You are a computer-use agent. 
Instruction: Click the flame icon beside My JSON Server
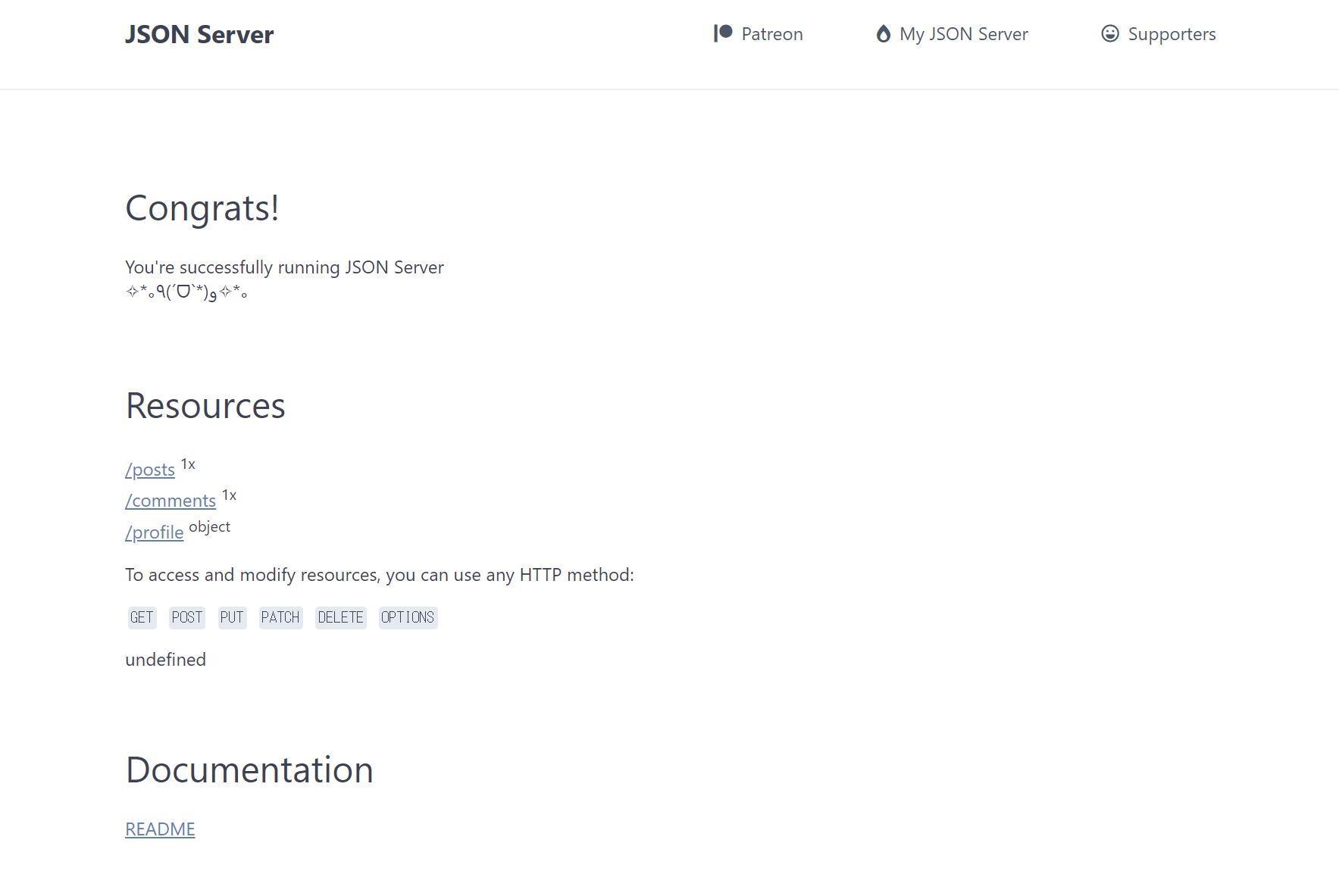point(883,33)
